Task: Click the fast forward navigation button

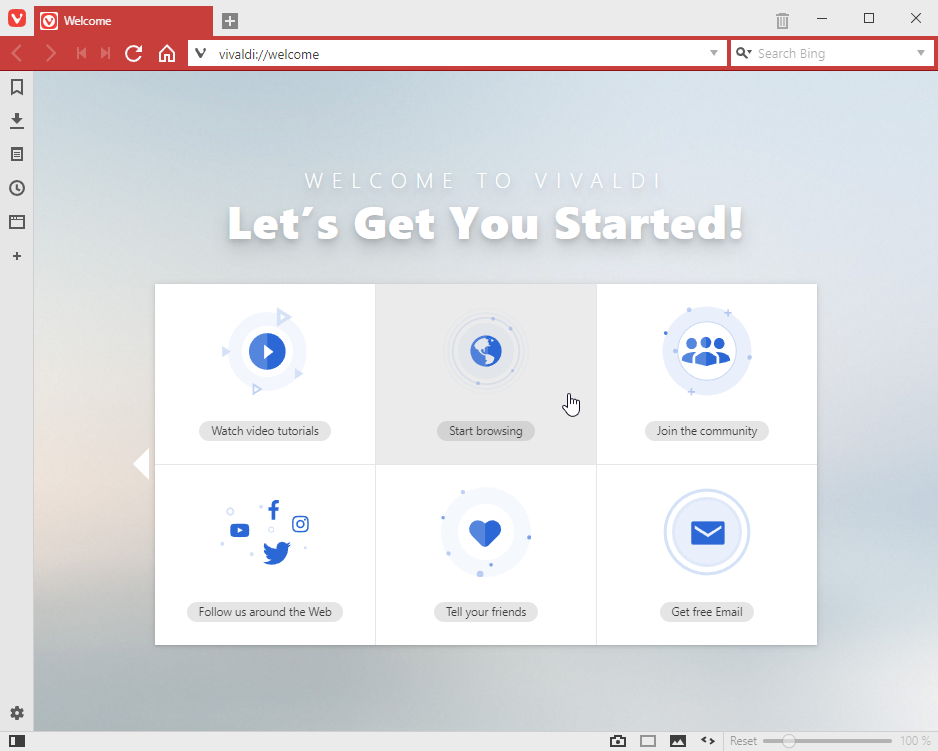Action: click(x=105, y=53)
